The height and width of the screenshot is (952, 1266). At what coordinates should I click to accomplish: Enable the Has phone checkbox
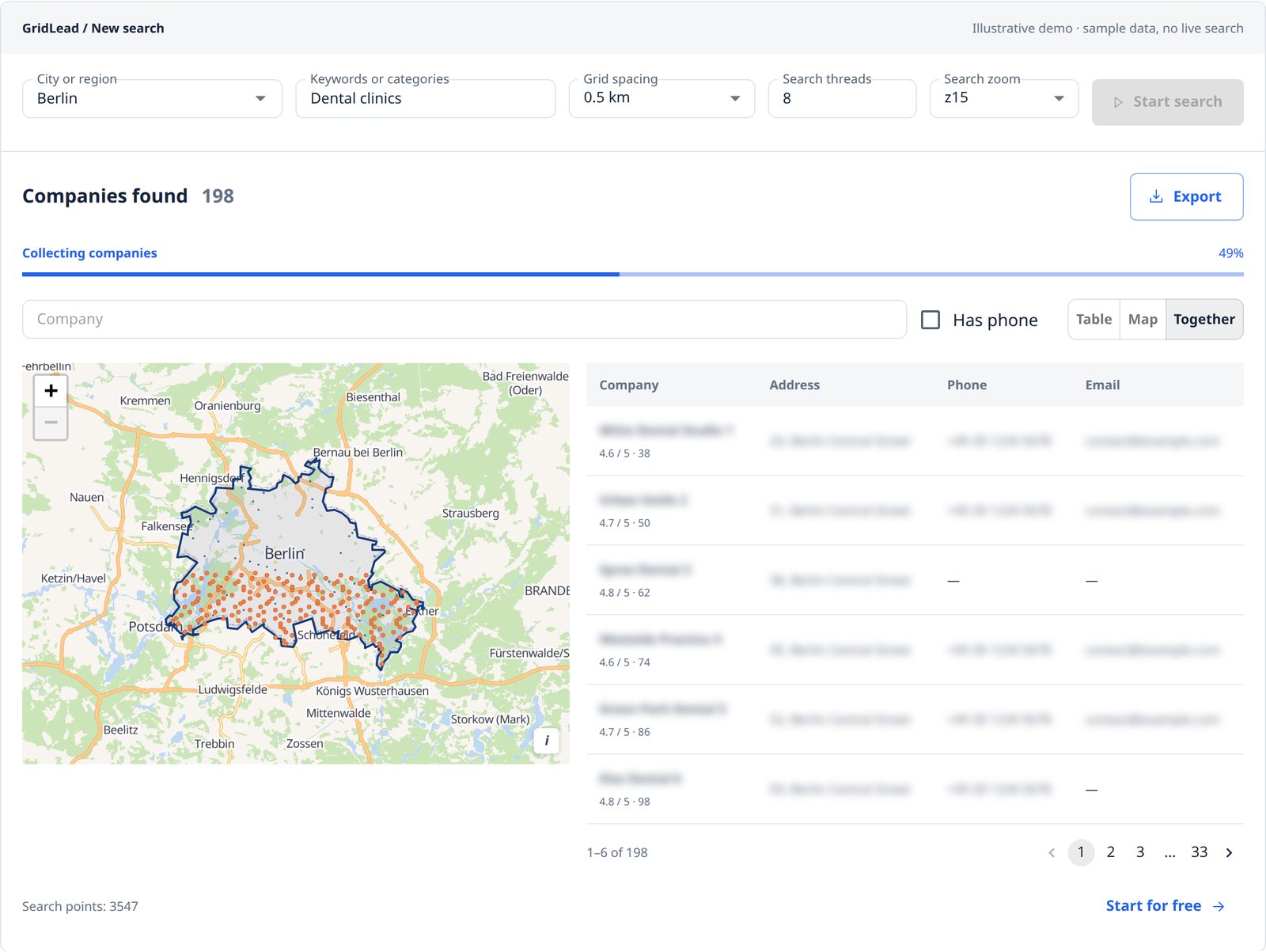point(931,320)
